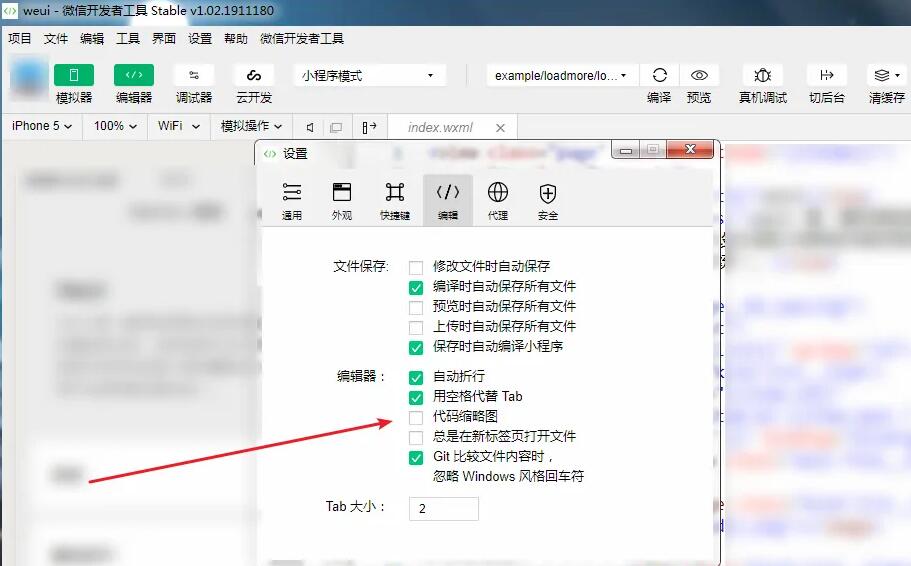Open the Tools (工具) menu
Viewport: 911px width, 566px height.
click(x=128, y=38)
